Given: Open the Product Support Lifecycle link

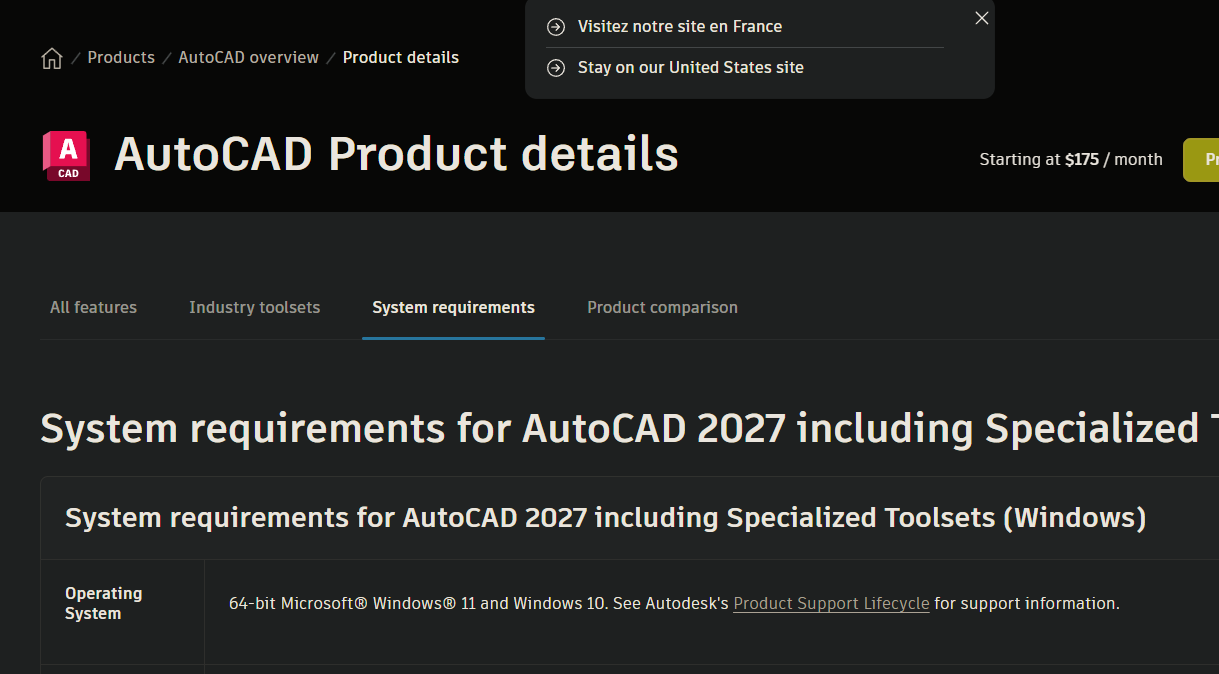Looking at the screenshot, I should (x=831, y=603).
